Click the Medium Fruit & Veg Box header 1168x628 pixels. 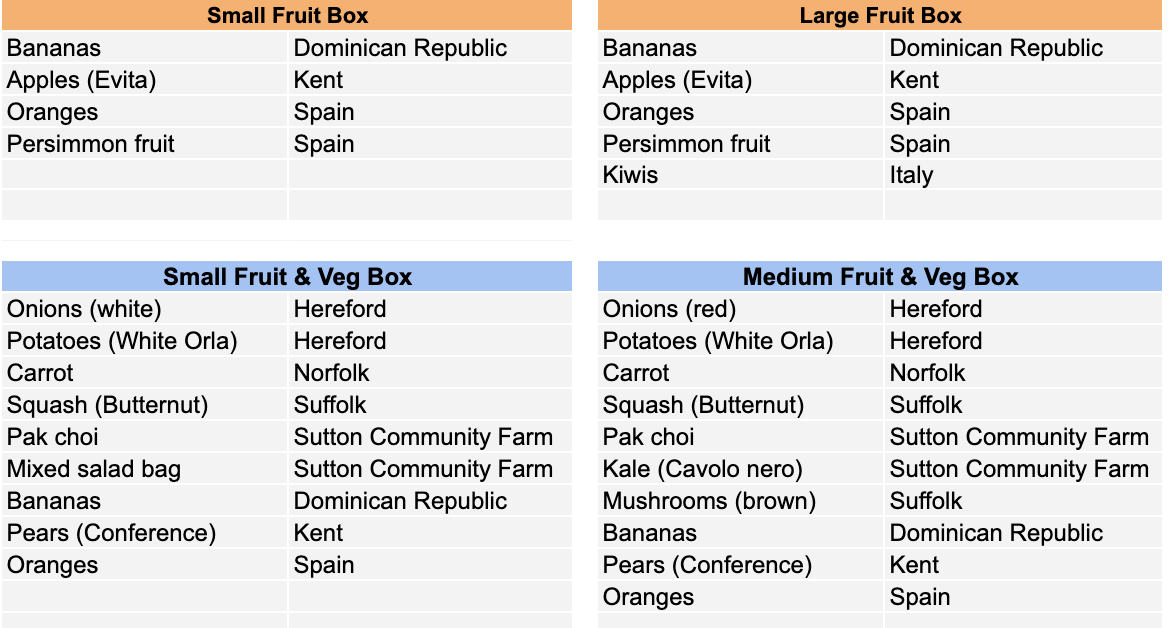coord(880,276)
